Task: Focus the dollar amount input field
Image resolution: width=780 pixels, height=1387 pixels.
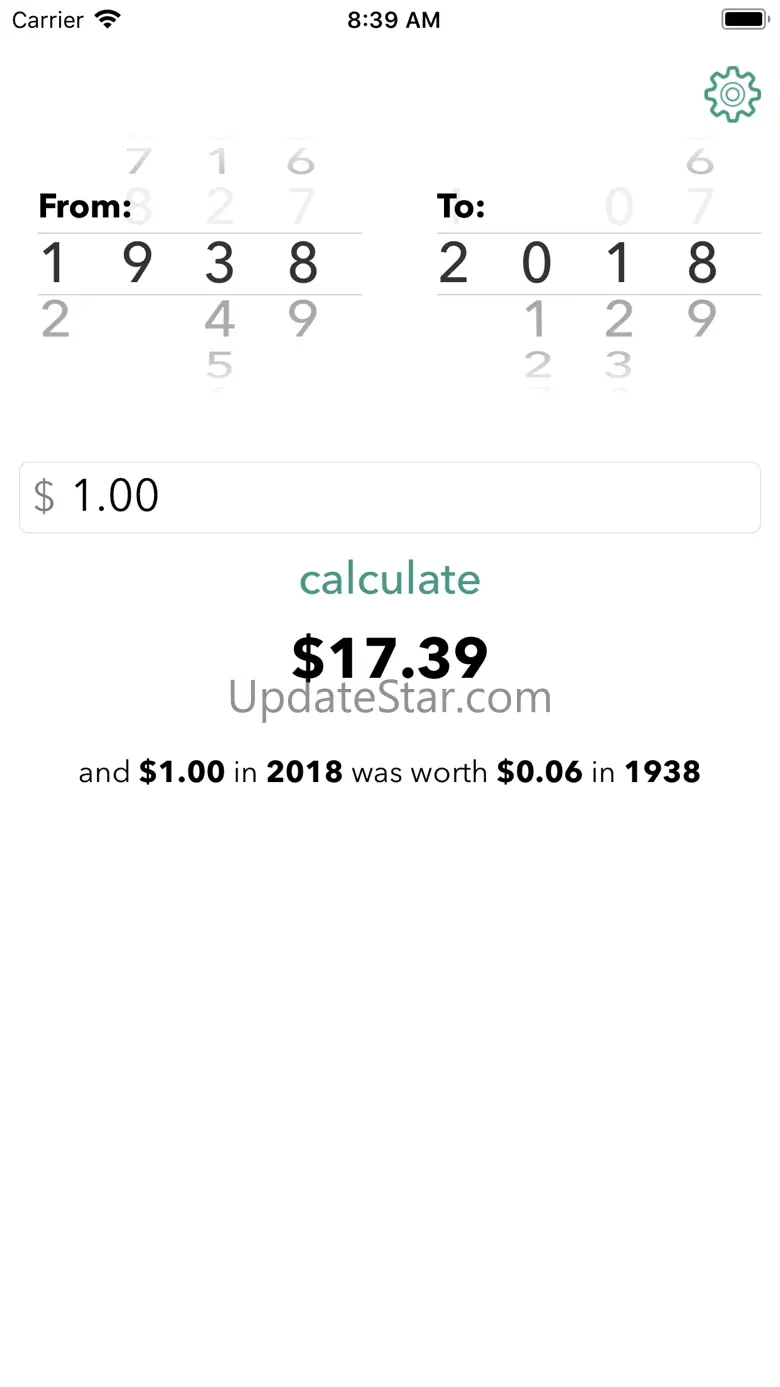Action: [x=400, y=497]
